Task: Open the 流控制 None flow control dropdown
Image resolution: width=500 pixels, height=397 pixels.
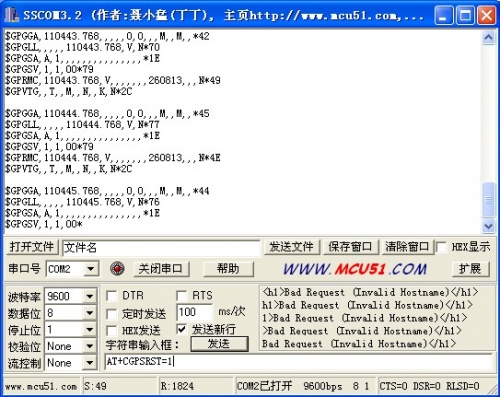Action: 89,363
